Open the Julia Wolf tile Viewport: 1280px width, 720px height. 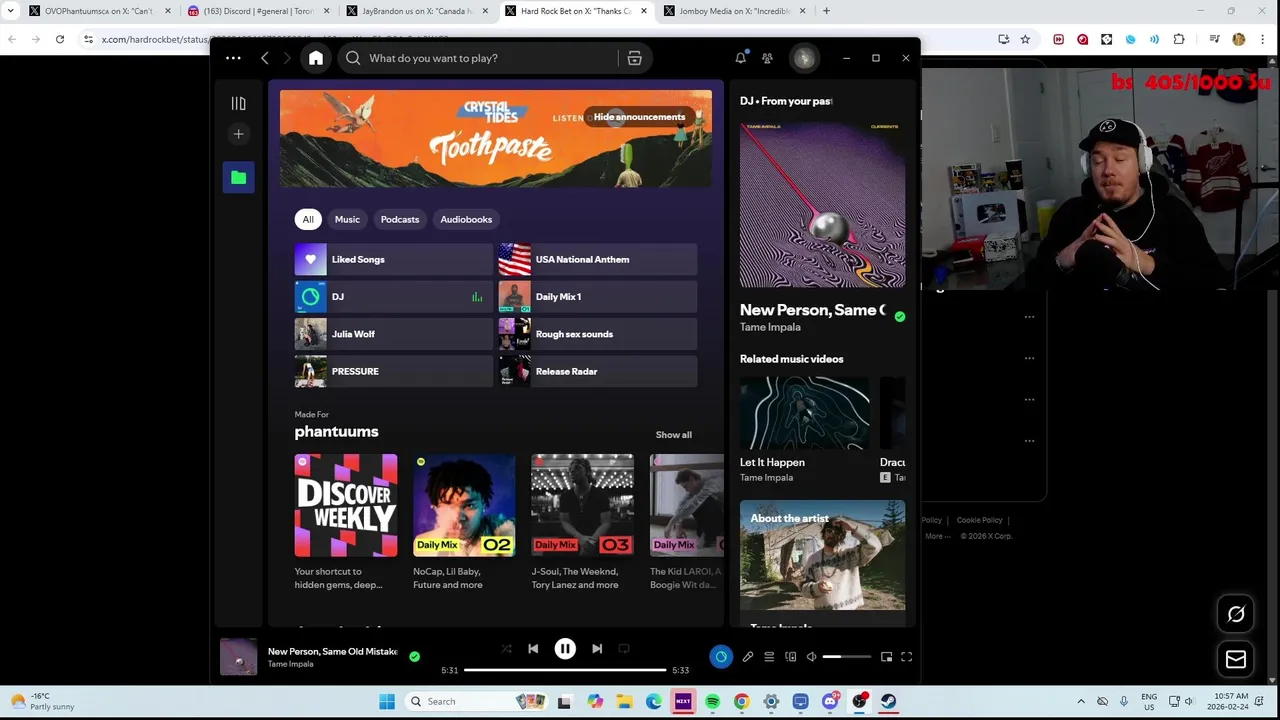pyautogui.click(x=394, y=334)
